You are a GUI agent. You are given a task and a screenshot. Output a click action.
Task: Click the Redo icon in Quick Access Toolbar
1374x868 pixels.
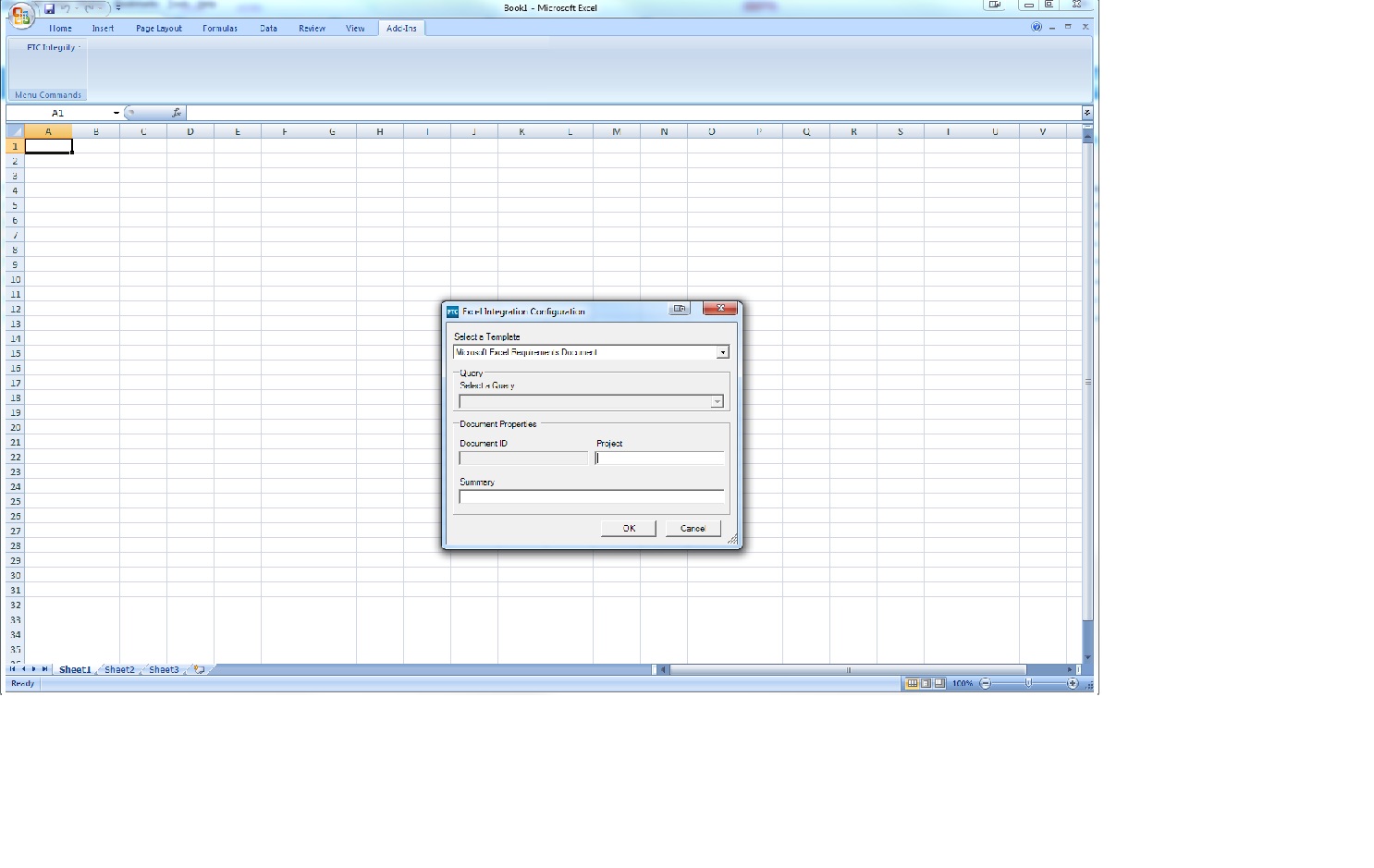(x=90, y=8)
